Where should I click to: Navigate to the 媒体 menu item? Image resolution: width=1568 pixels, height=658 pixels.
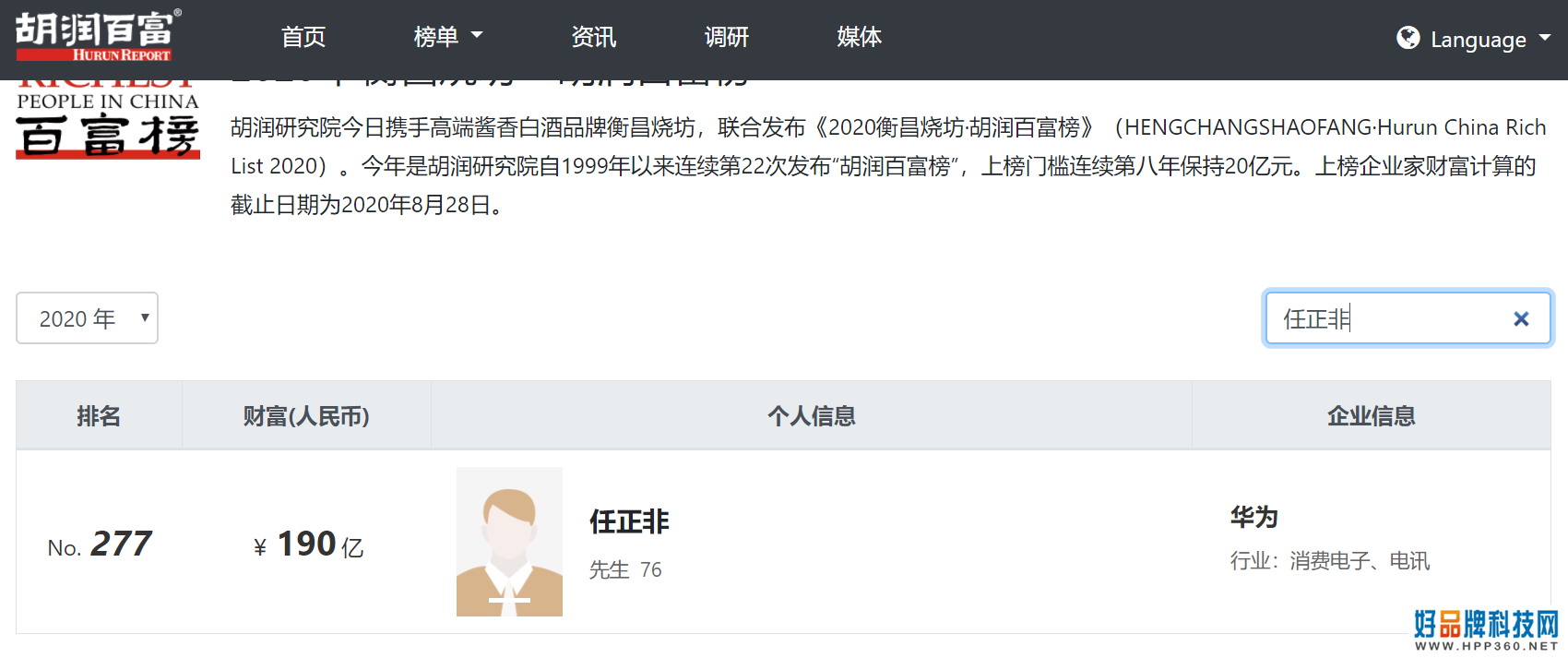click(x=859, y=37)
